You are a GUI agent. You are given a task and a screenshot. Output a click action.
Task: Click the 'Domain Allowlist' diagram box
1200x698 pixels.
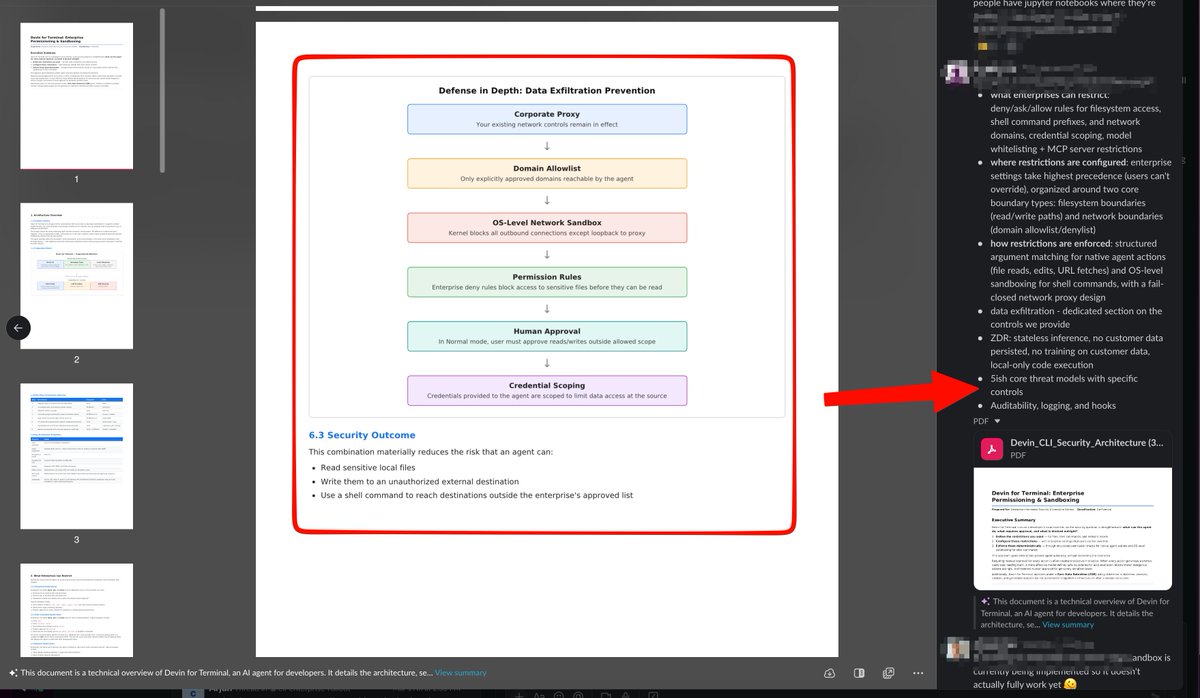click(547, 173)
